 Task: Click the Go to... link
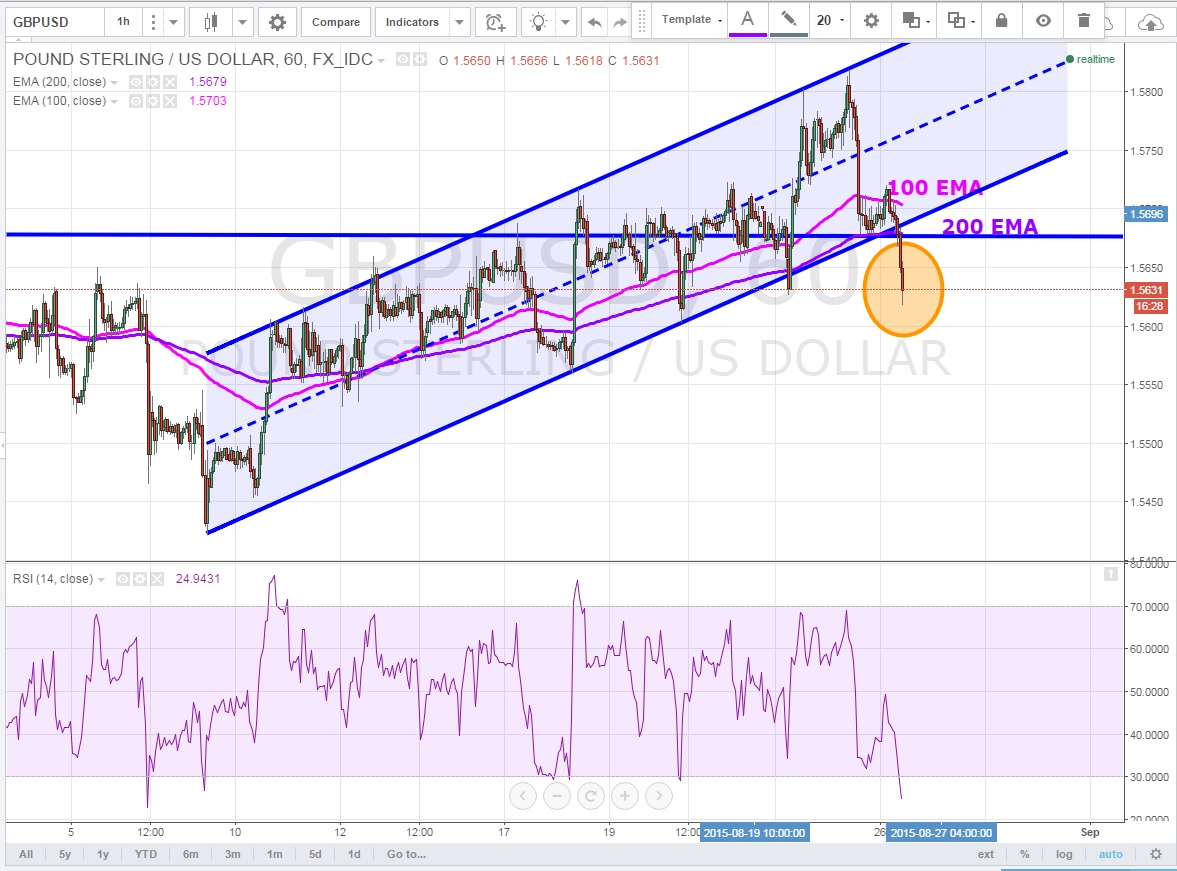pyautogui.click(x=406, y=854)
